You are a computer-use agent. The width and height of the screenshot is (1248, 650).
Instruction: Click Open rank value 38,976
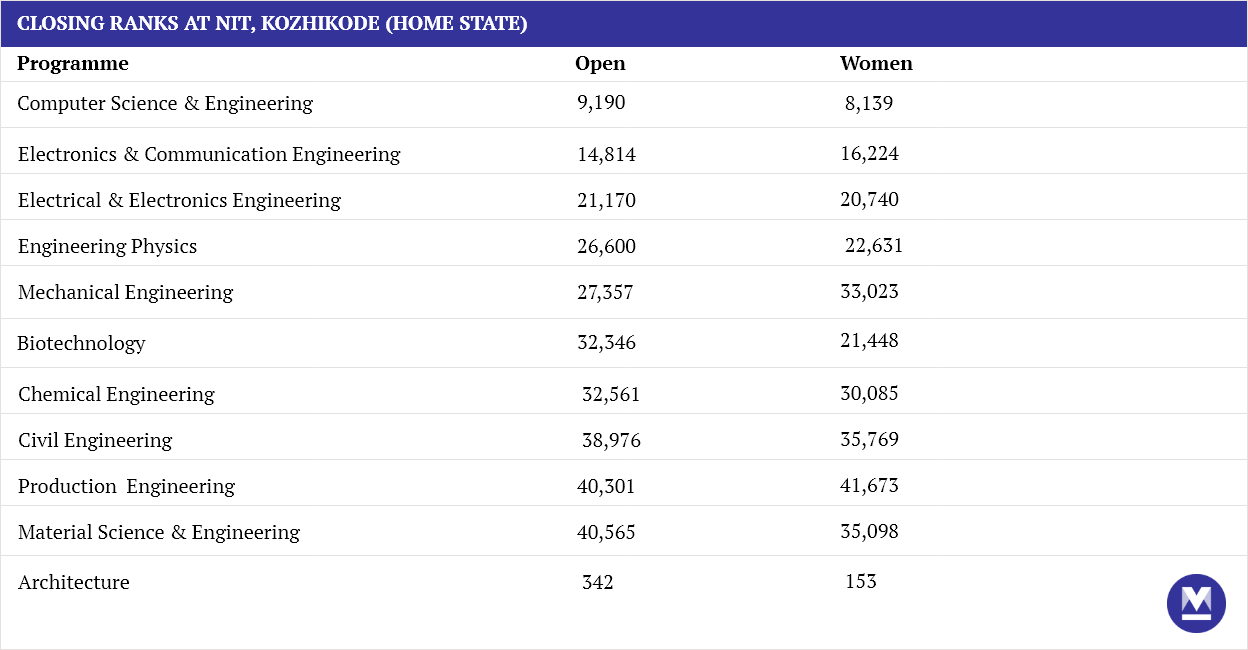(611, 441)
